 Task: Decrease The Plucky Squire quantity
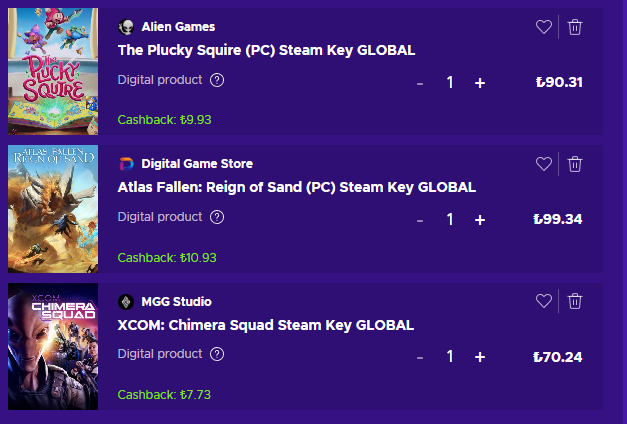(x=420, y=83)
